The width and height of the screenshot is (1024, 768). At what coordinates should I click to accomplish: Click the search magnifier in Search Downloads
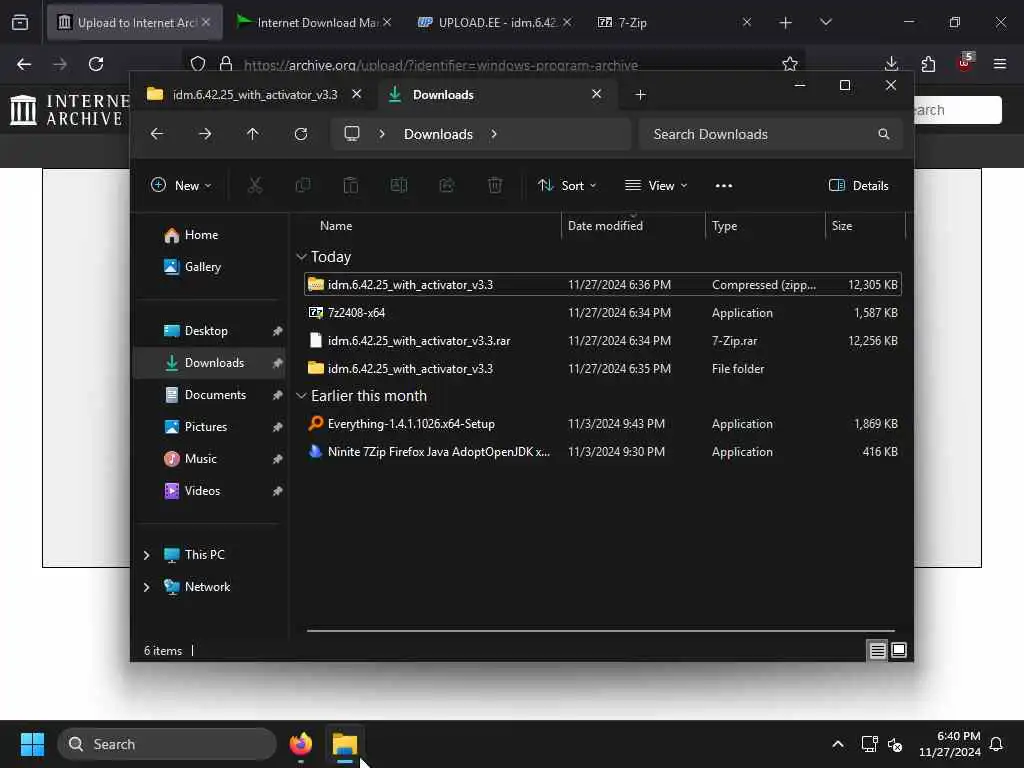coord(884,134)
